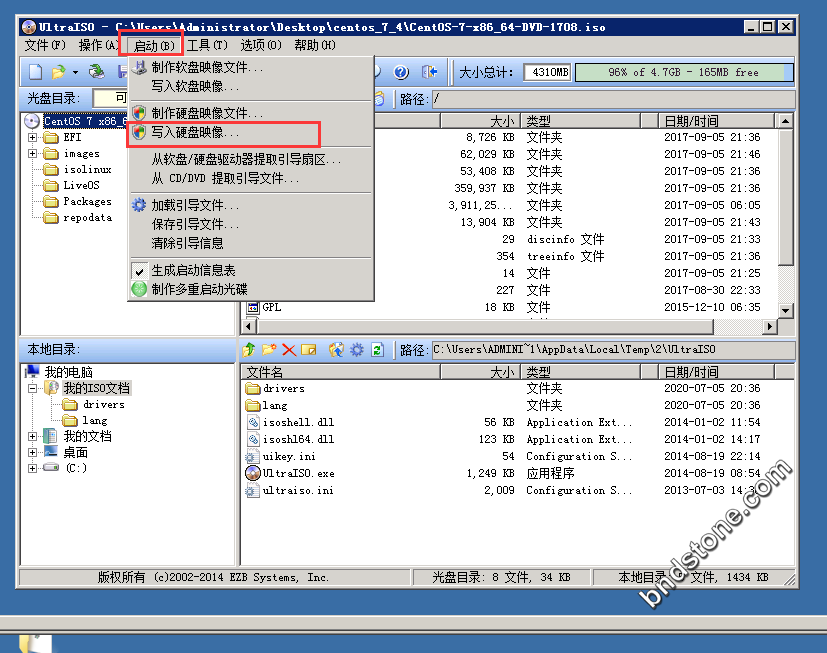This screenshot has height=653, width=827.
Task: Open the 文件(F) menu
Action: 45,45
